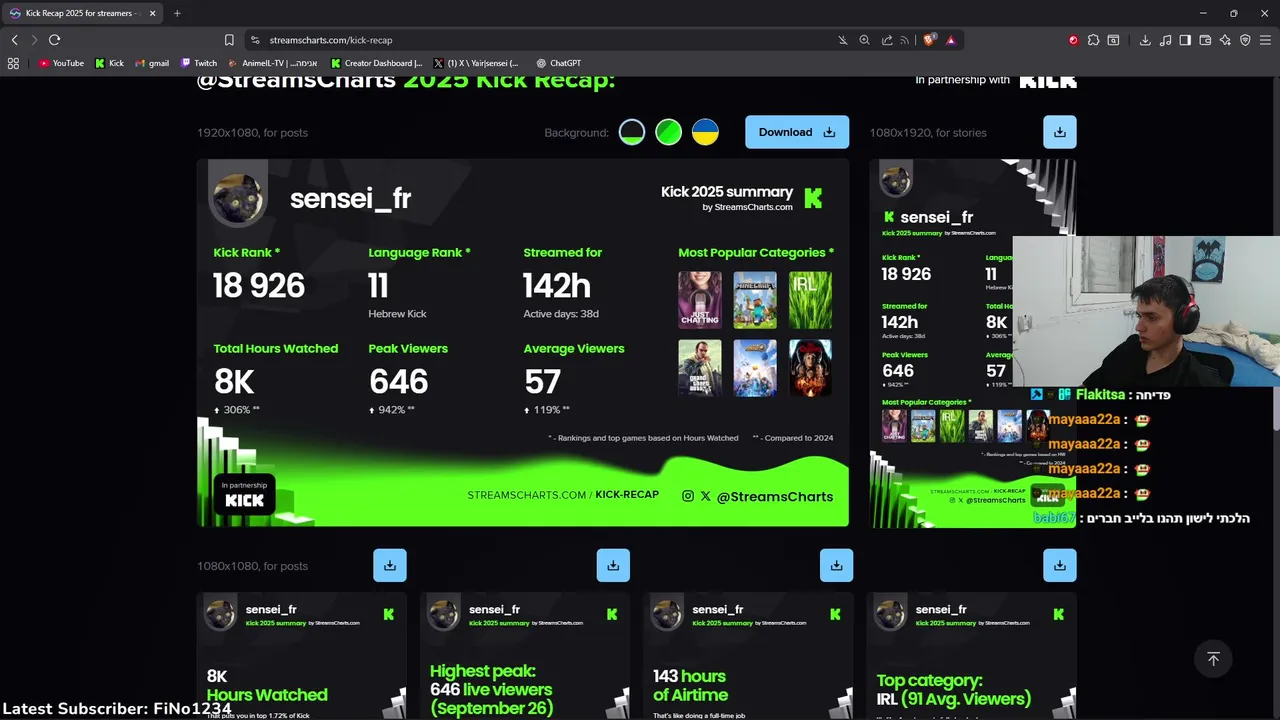1280x720 pixels.
Task: Click the Grand Theft Auto category thumbnail
Action: tap(700, 368)
